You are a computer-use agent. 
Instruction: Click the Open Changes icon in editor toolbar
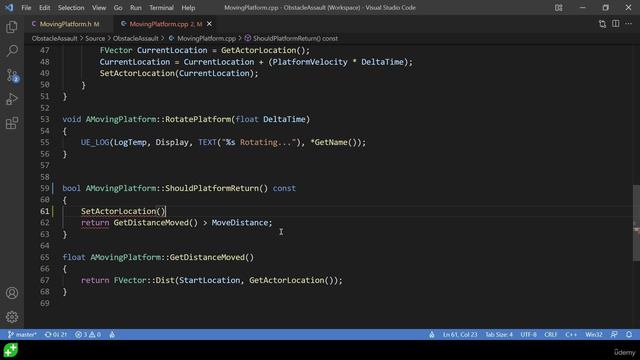point(602,24)
